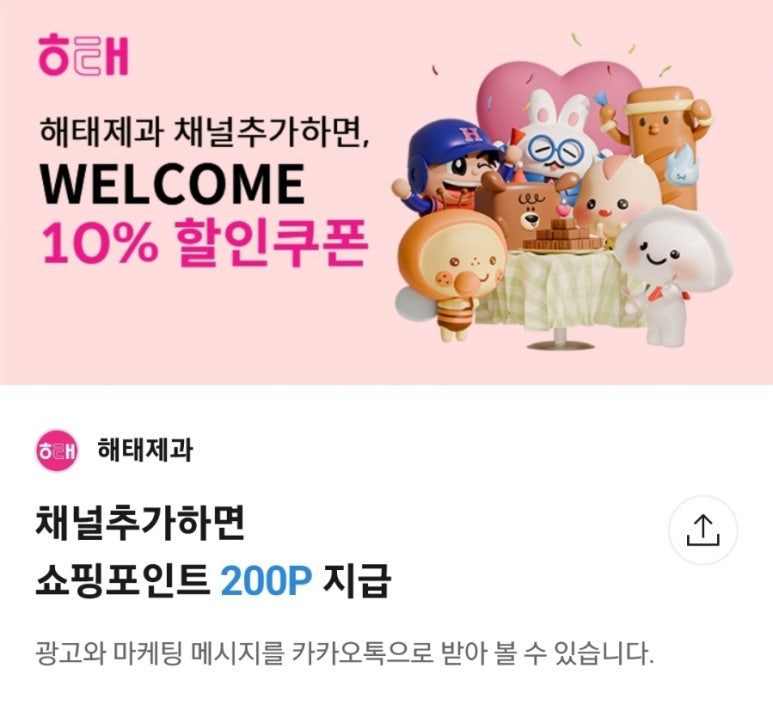Select the 채널추가하면 heading

pos(140,524)
